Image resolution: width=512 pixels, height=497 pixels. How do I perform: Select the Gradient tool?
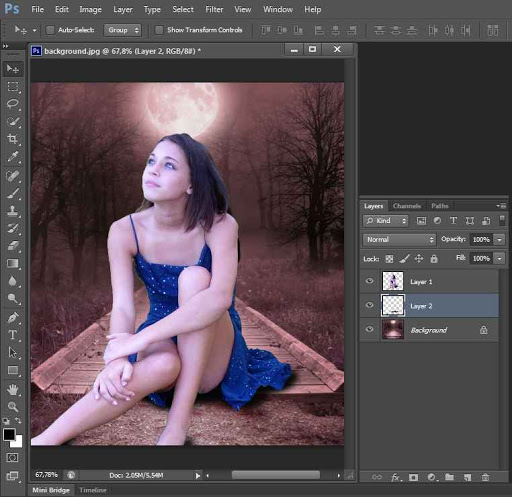tap(13, 263)
